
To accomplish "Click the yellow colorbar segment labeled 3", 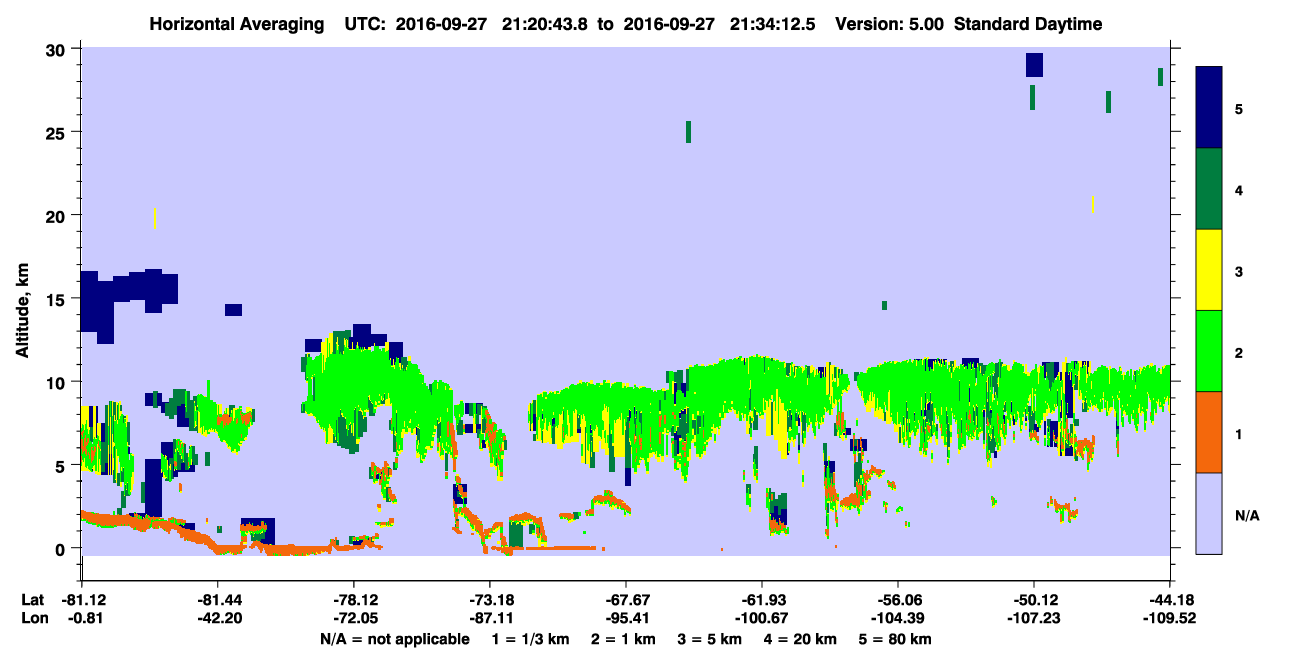I will click(1209, 270).
